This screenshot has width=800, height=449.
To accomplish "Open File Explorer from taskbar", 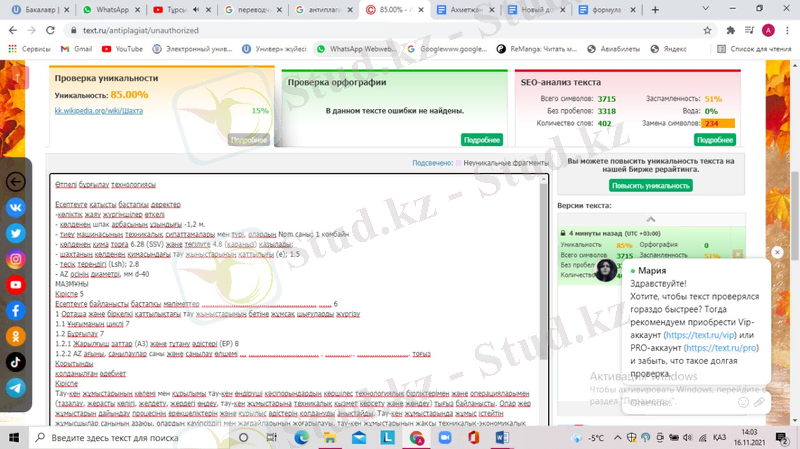I will [x=330, y=438].
